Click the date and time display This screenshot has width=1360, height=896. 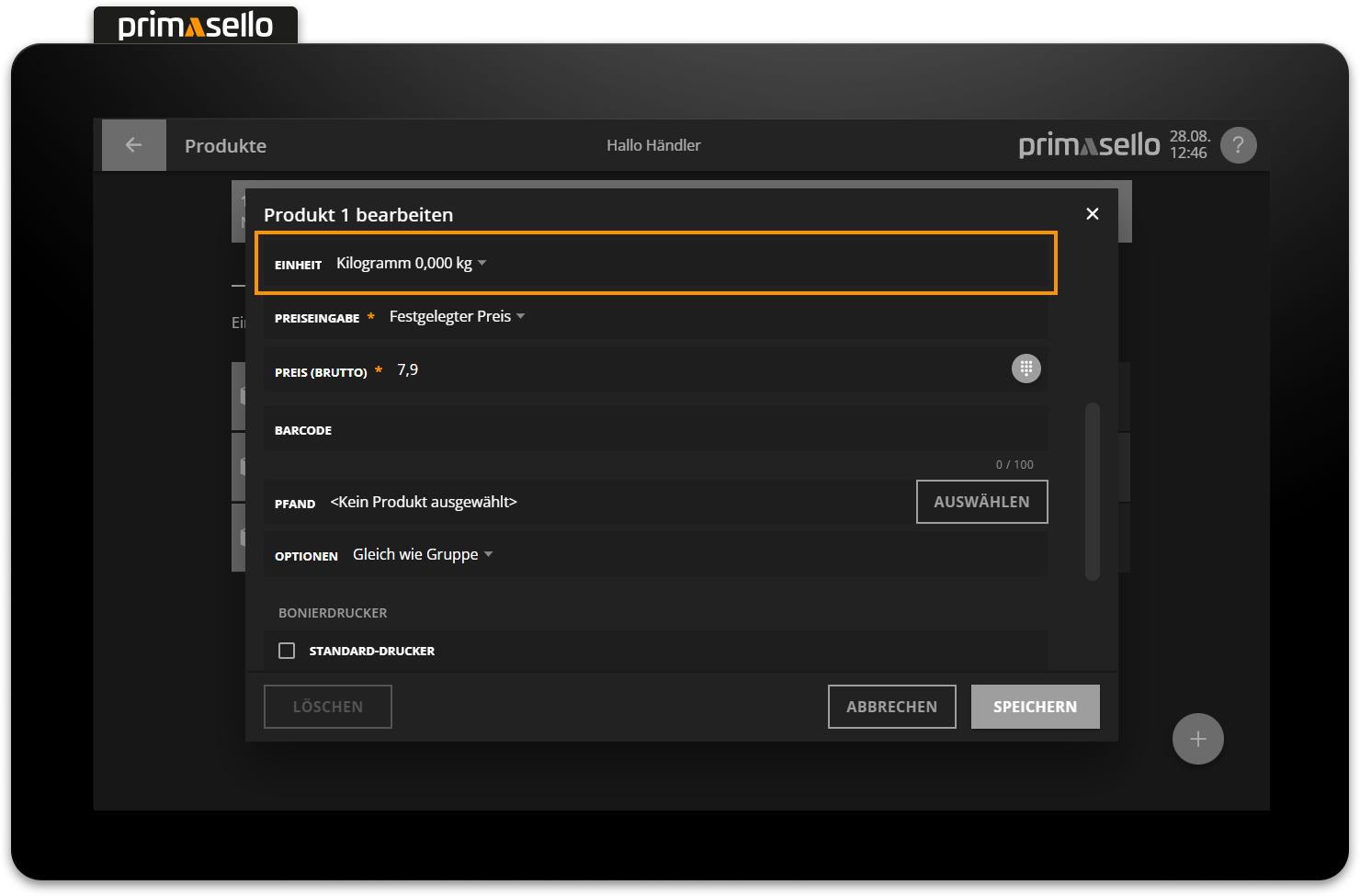coord(1189,145)
